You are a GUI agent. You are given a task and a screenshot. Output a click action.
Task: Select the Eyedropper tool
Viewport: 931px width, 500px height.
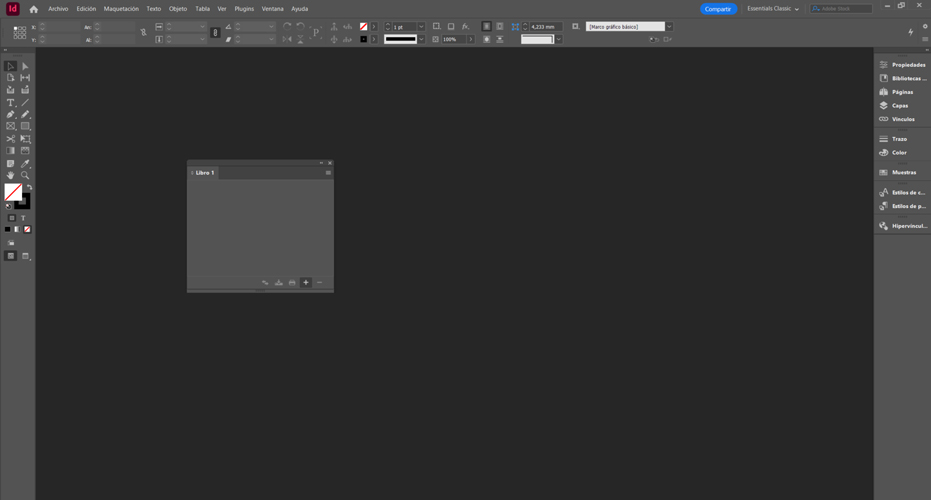pos(25,163)
